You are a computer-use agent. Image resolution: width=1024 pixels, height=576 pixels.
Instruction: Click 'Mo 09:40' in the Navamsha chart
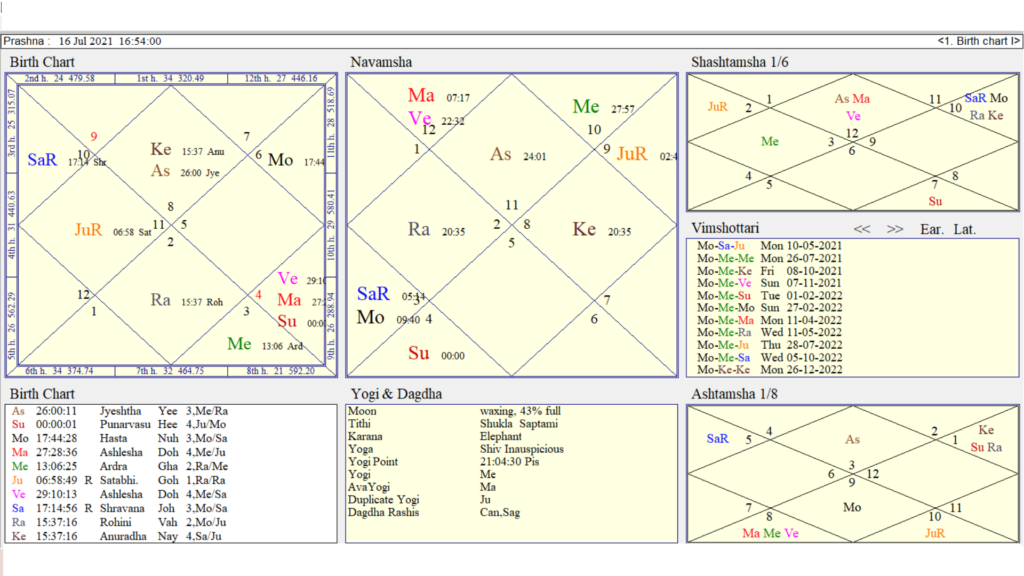click(x=390, y=318)
